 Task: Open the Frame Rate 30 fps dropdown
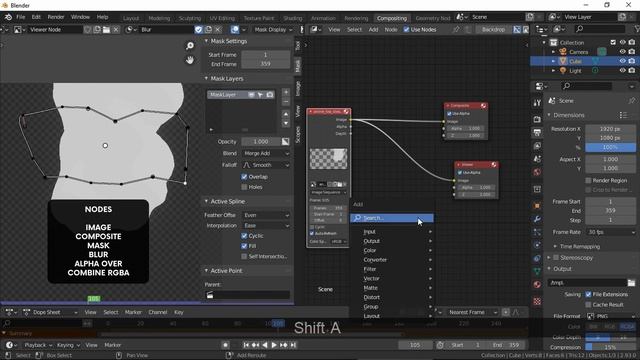tap(611, 232)
